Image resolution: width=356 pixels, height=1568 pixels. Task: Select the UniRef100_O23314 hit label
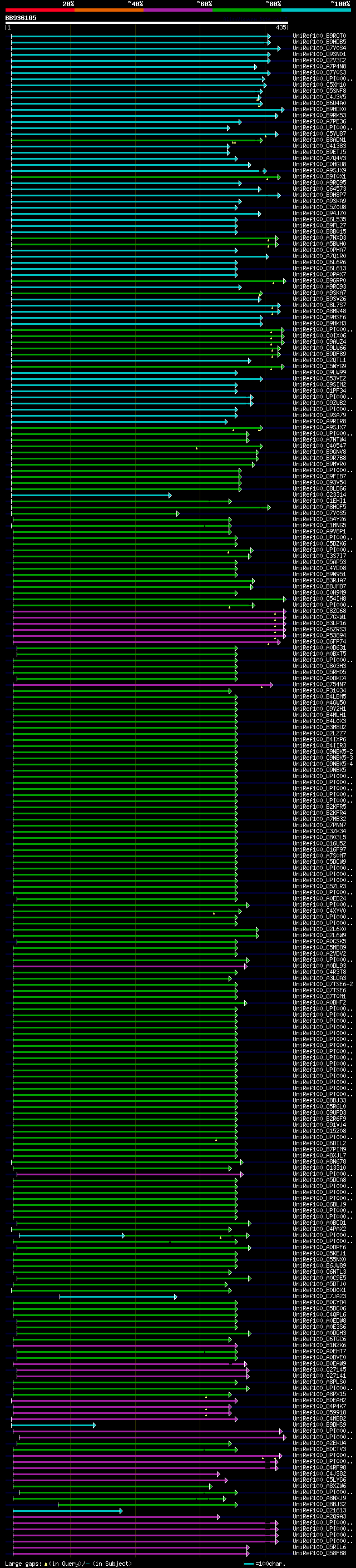tap(319, 495)
